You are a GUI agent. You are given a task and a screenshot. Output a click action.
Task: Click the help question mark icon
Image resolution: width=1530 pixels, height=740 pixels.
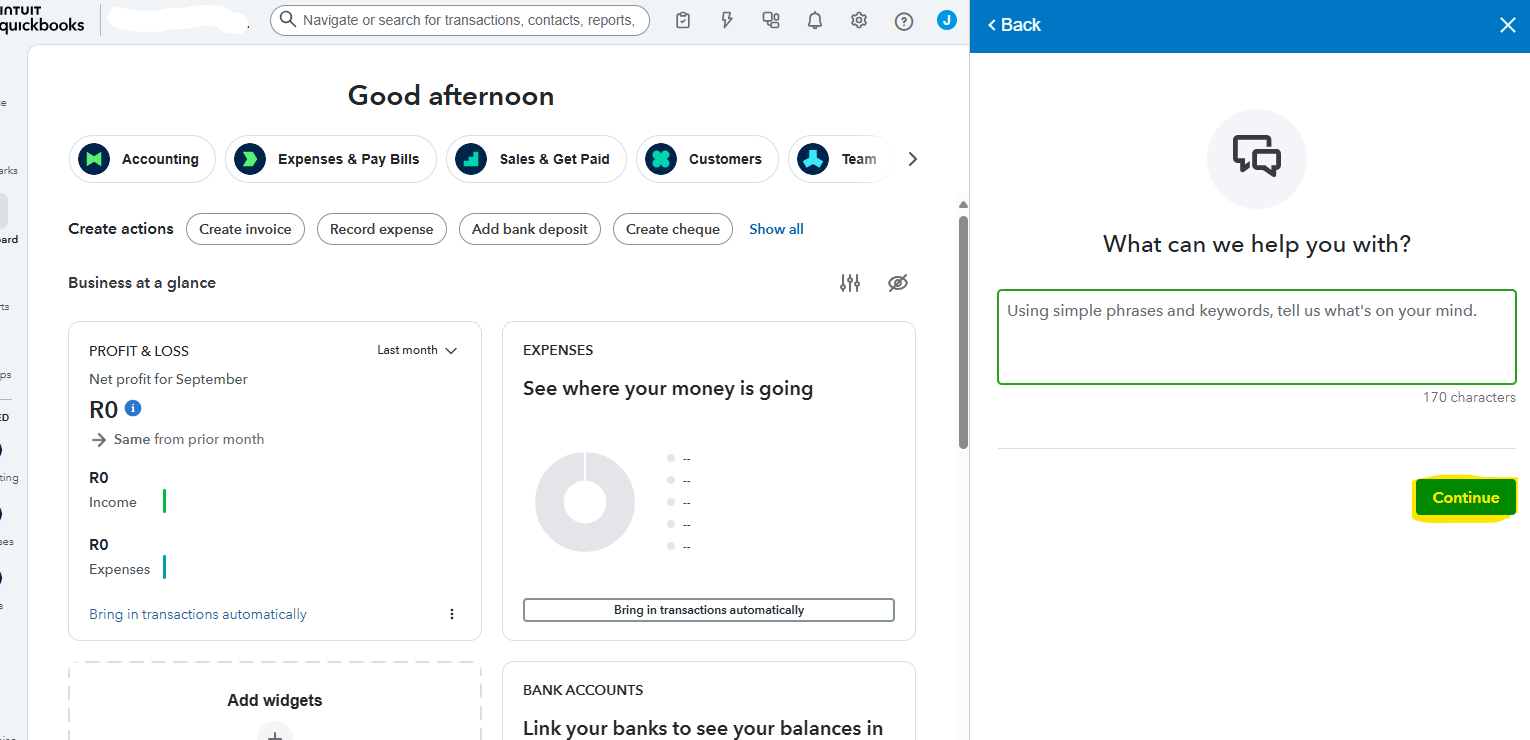904,21
